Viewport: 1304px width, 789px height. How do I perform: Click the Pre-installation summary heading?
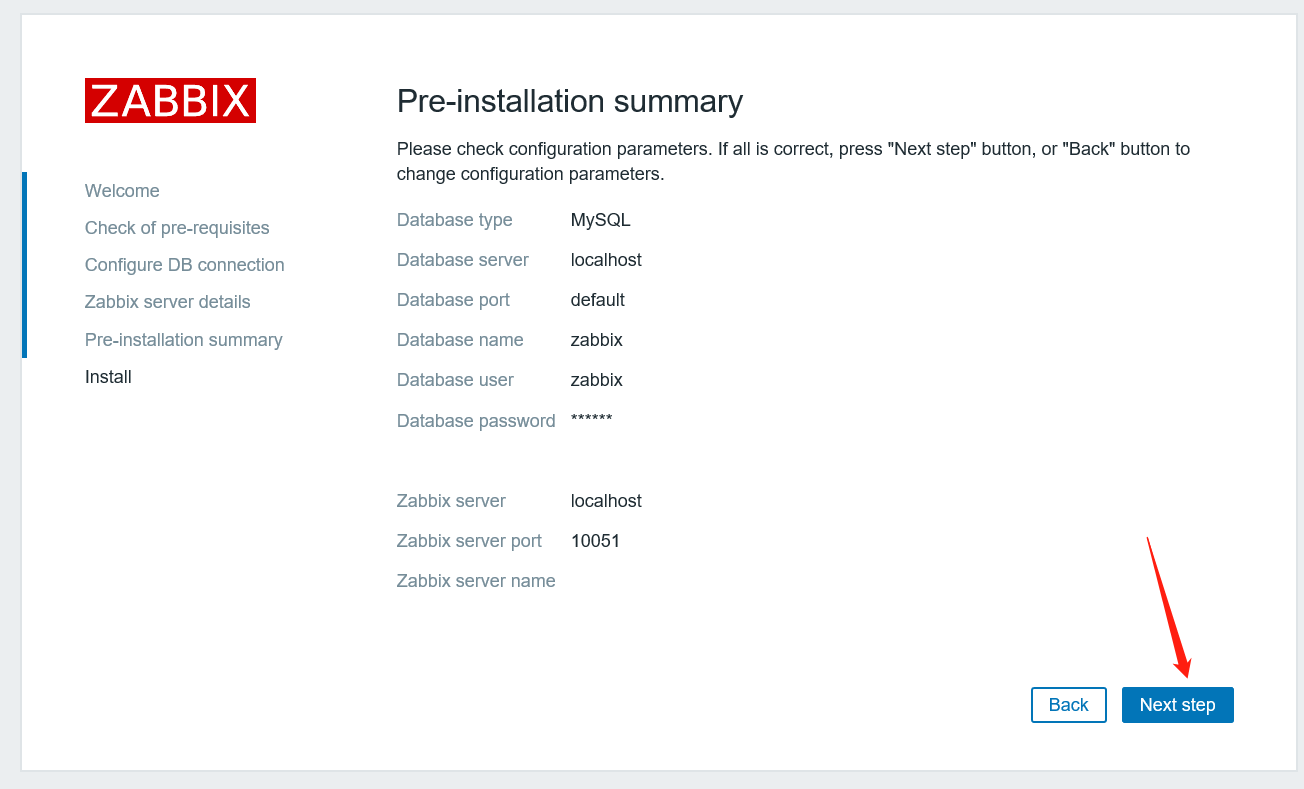tap(569, 101)
